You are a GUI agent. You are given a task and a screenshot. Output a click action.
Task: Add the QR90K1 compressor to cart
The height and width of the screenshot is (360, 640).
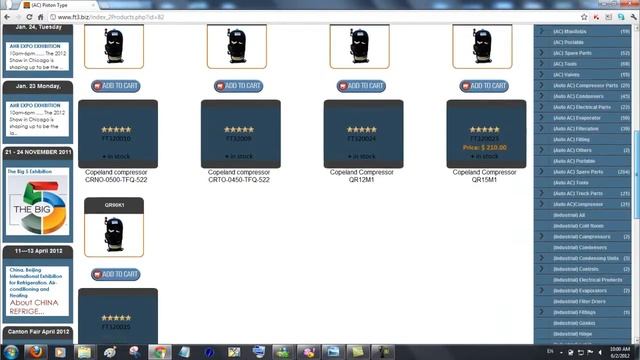click(x=116, y=274)
